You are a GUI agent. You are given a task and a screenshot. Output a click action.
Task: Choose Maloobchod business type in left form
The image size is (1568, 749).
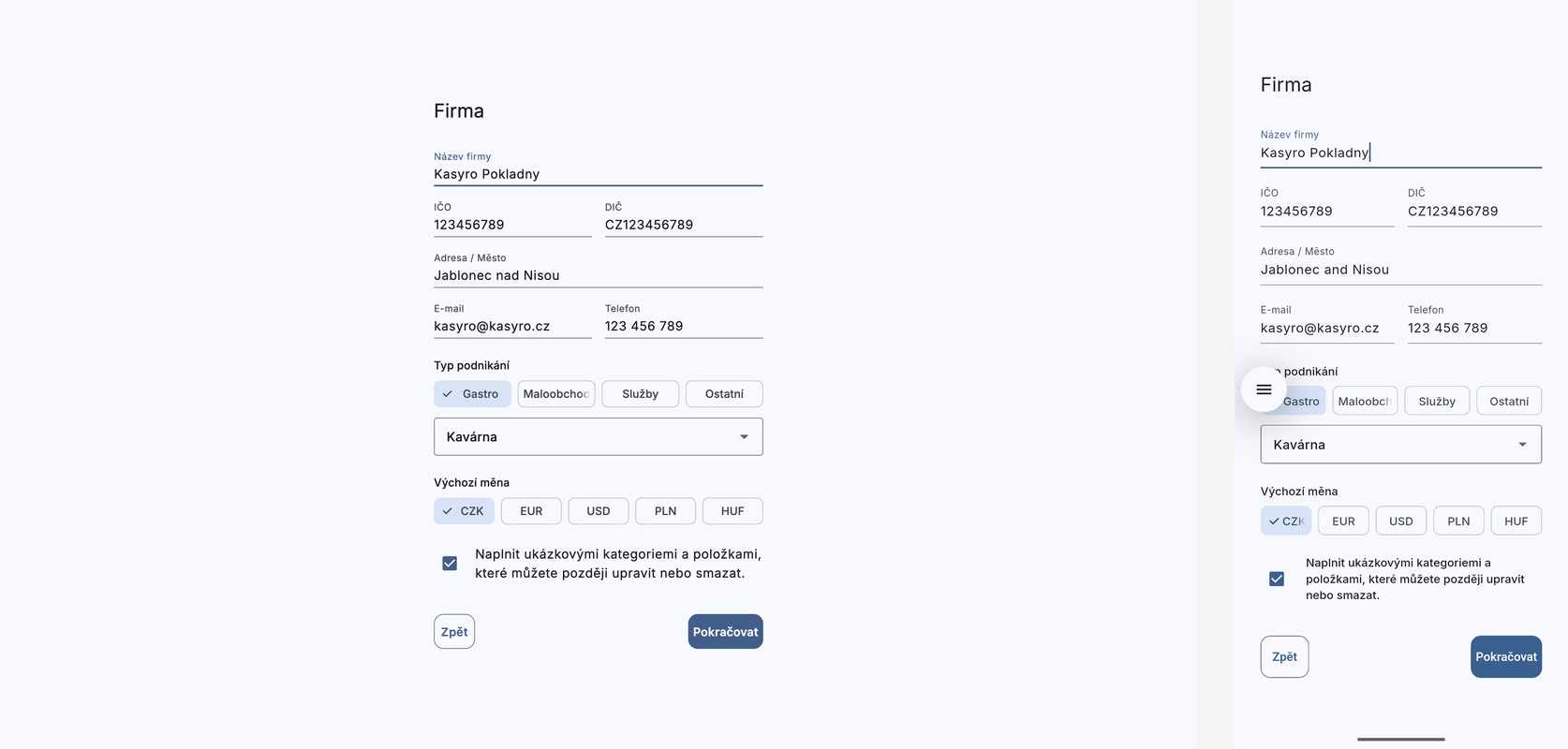click(x=555, y=394)
